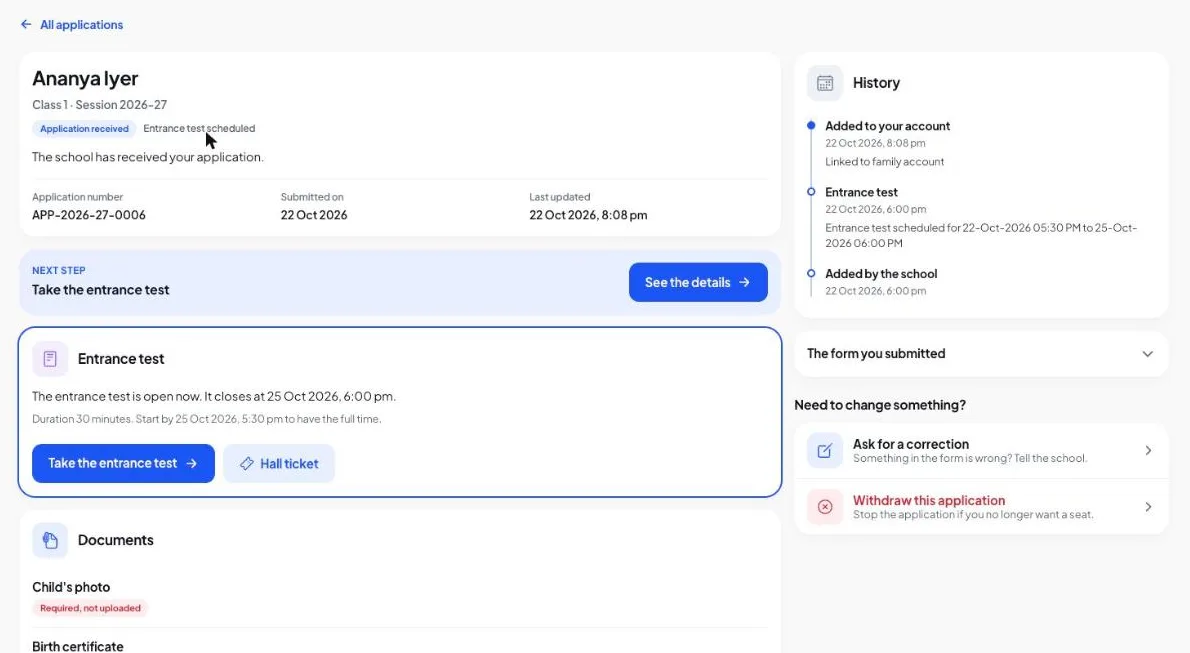Open the Withdraw this application chevron

[1148, 506]
